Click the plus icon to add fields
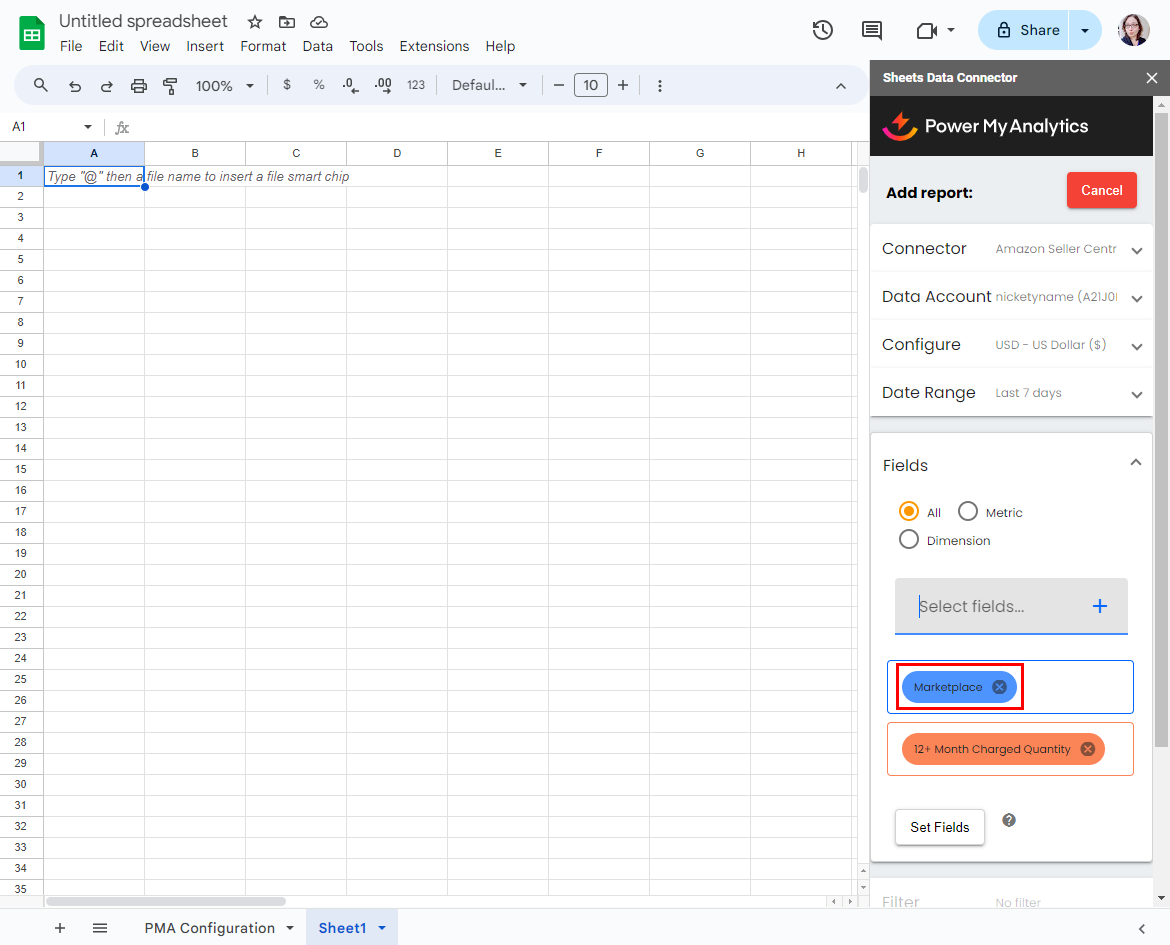1170x945 pixels. tap(1100, 606)
